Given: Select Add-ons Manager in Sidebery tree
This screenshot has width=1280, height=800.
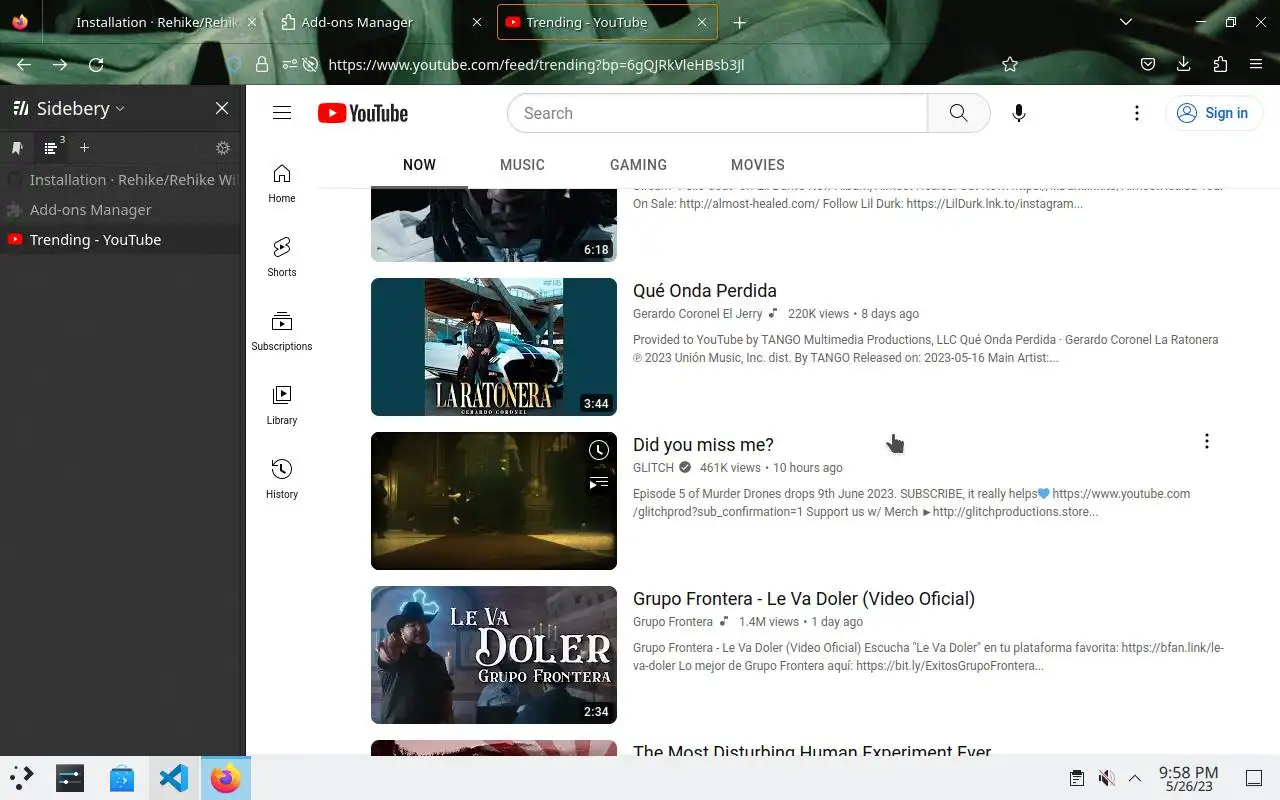Looking at the screenshot, I should (x=121, y=210).
